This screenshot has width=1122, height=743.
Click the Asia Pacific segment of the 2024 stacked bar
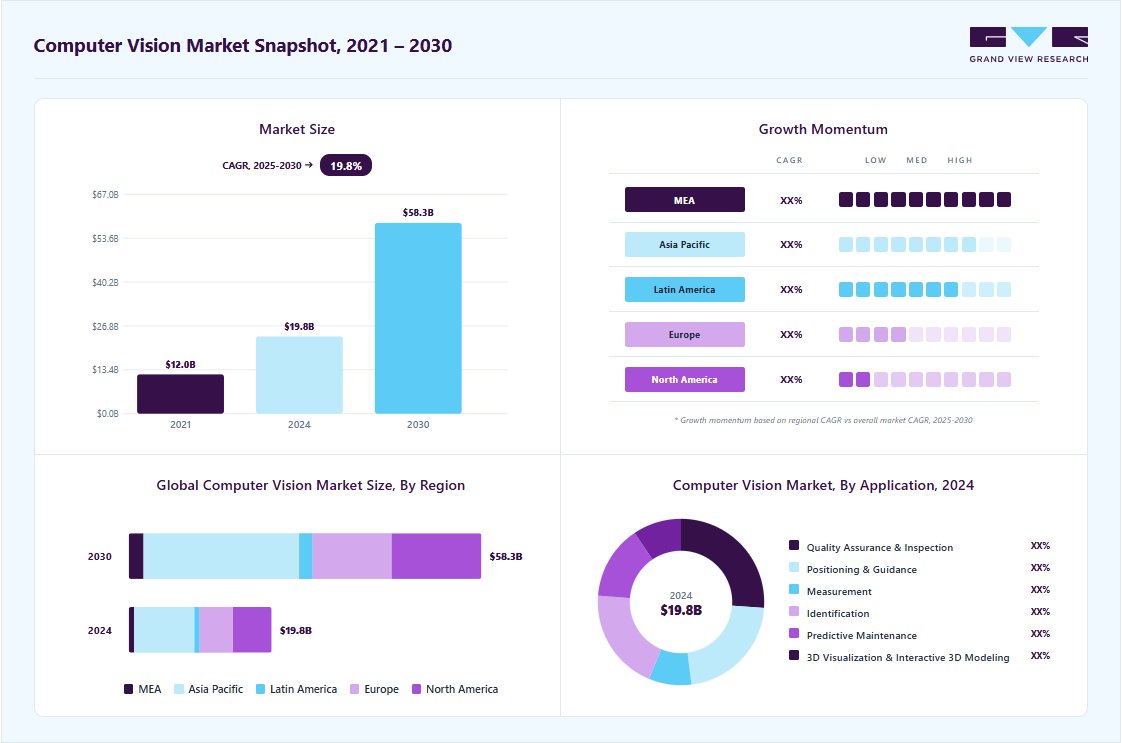click(x=165, y=630)
